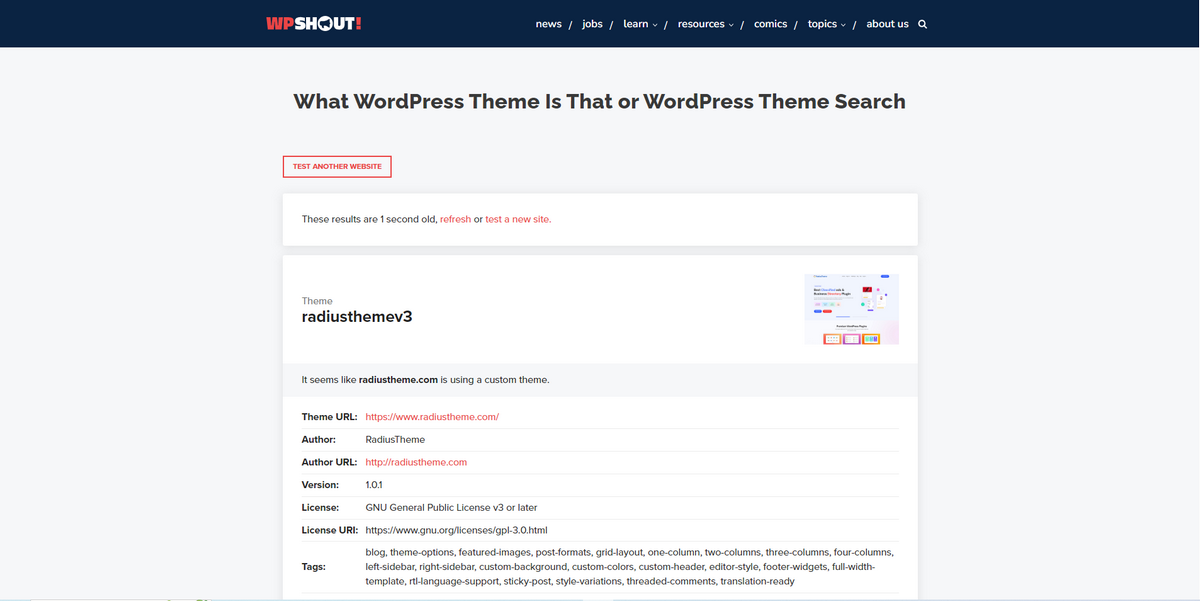The height and width of the screenshot is (601, 1200).
Task: Open the Author URL radiustheme.com link
Action: pos(416,462)
